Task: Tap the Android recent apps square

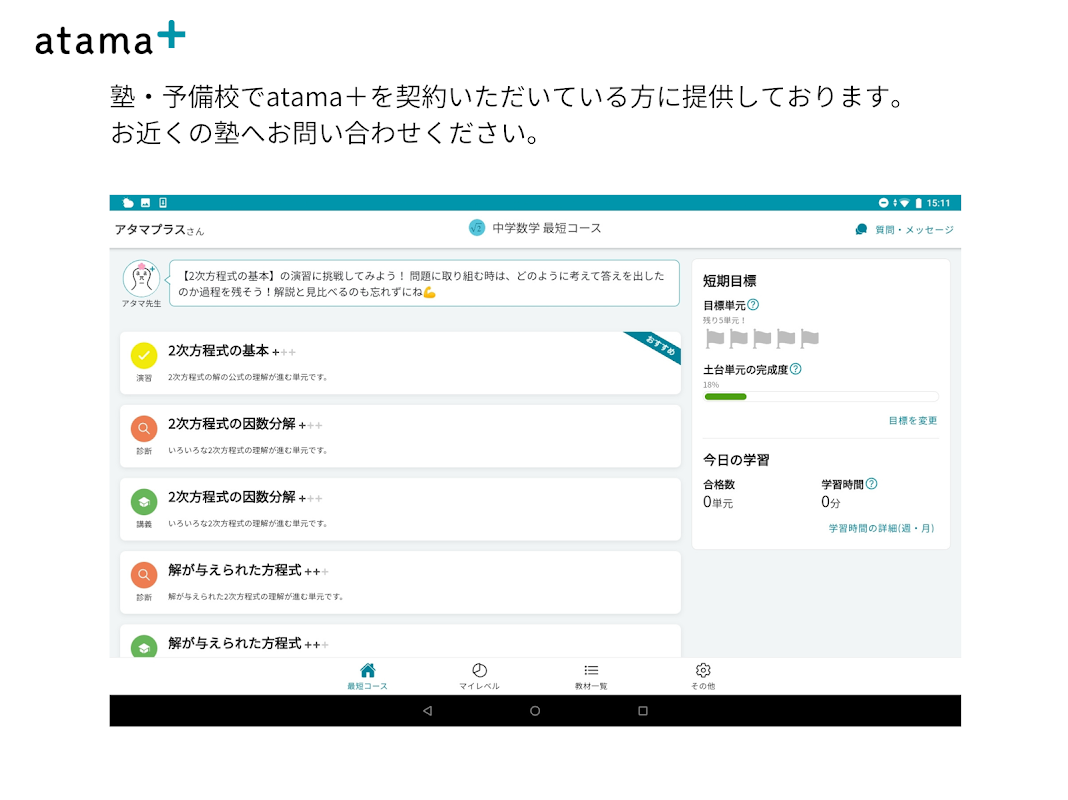Action: (x=642, y=711)
